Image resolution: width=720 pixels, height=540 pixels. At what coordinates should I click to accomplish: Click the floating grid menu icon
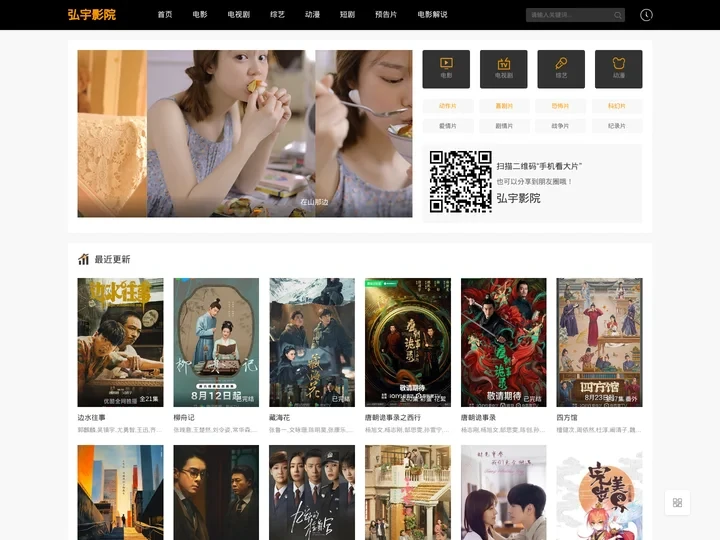point(677,502)
